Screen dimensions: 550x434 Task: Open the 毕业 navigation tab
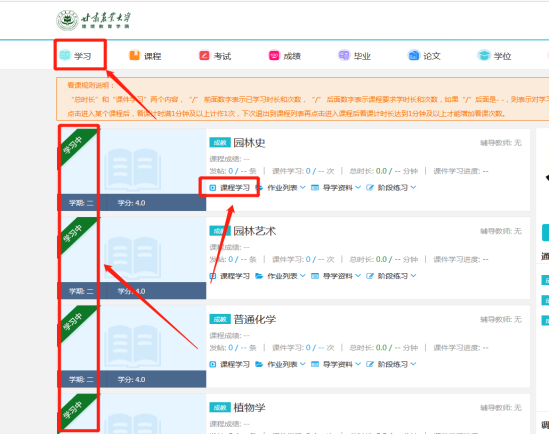(354, 56)
